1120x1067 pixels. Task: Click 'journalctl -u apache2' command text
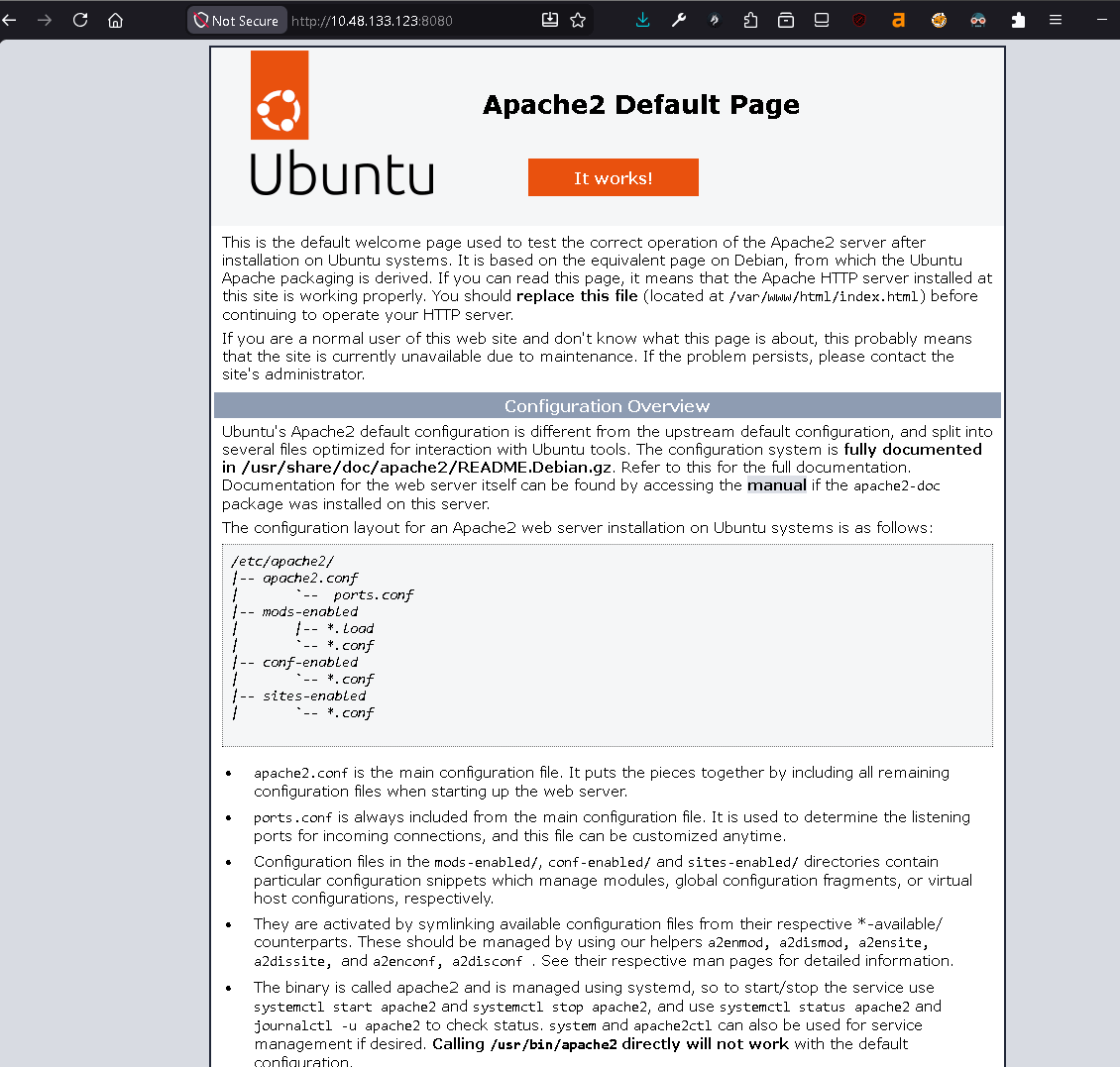coord(337,1025)
